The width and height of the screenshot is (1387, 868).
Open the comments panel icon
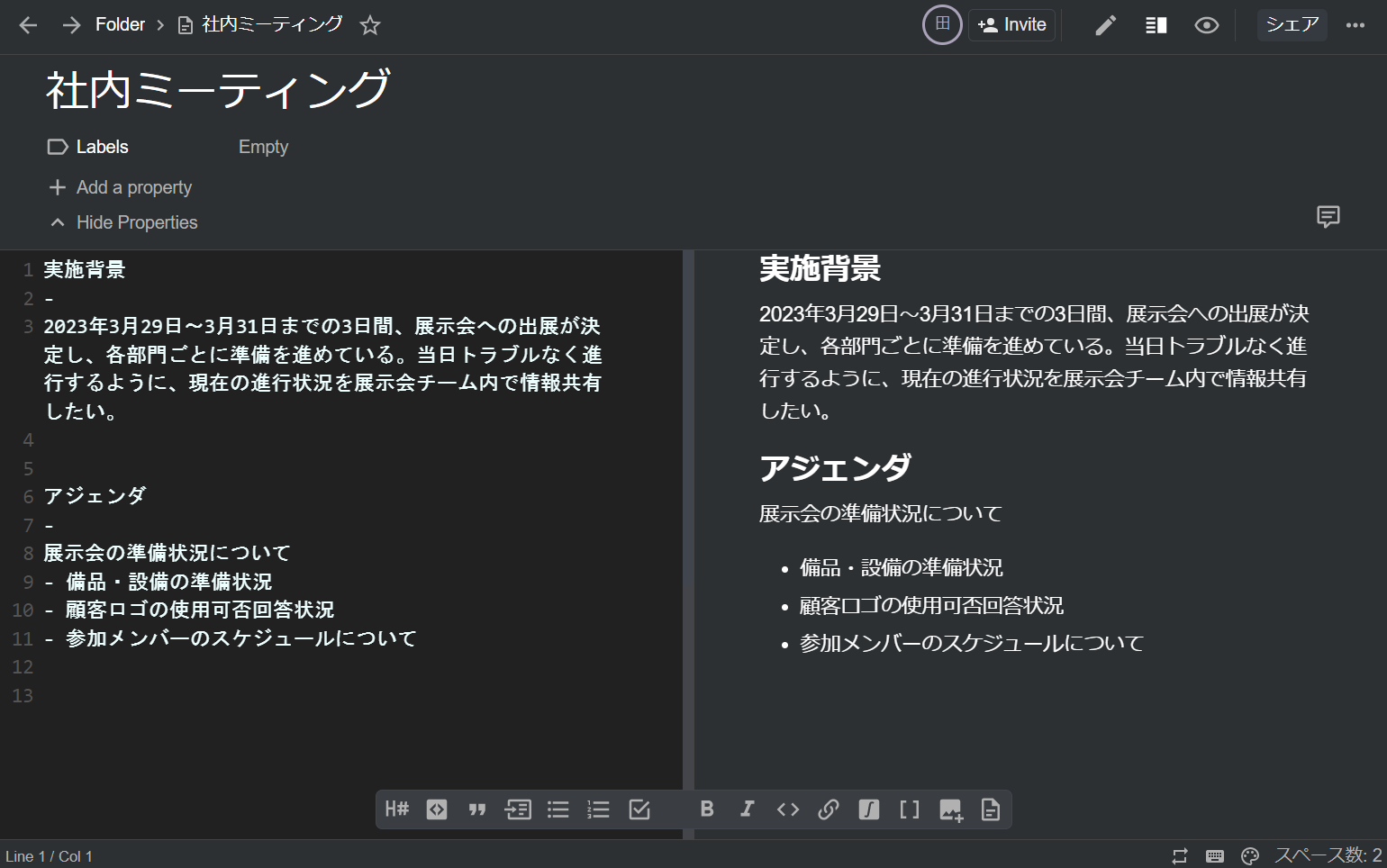1328,216
